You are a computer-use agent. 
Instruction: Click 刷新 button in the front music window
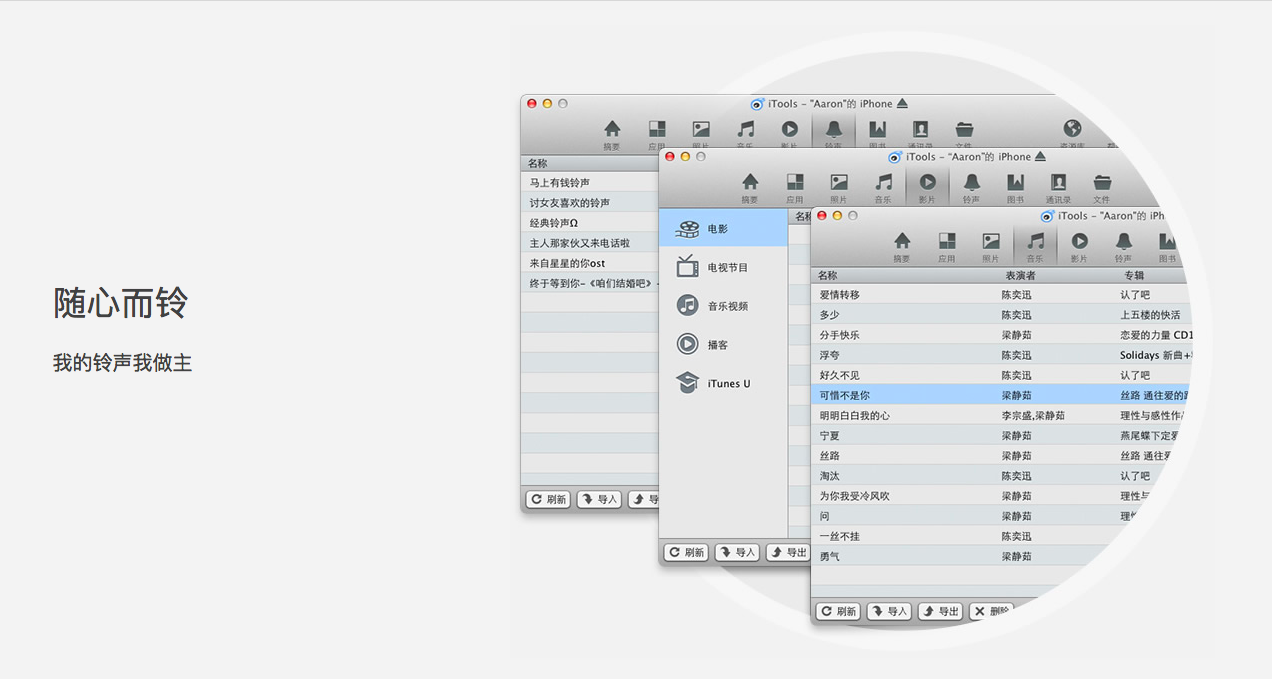coord(838,611)
